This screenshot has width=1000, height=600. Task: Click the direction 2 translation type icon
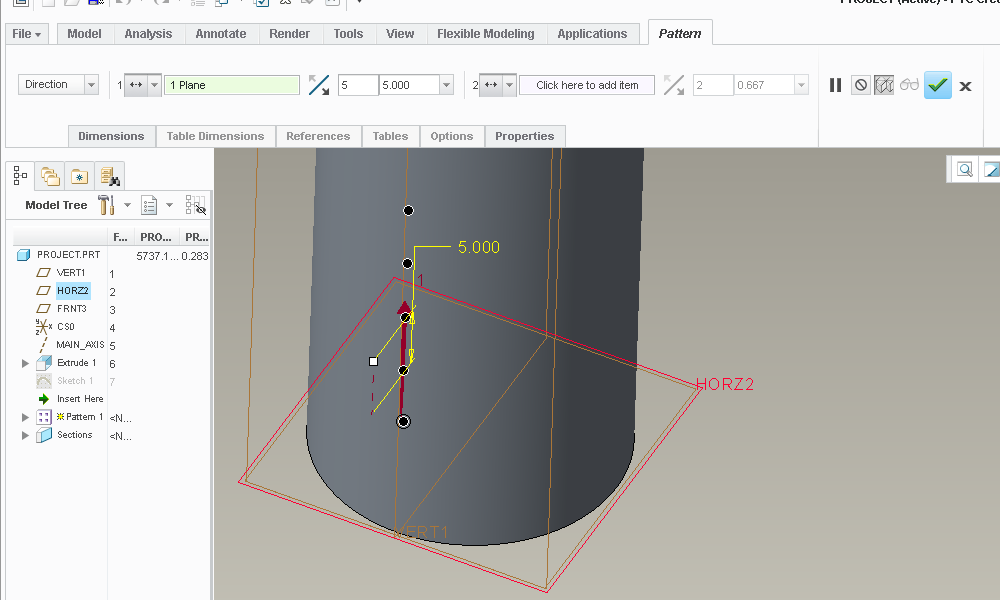tap(491, 85)
